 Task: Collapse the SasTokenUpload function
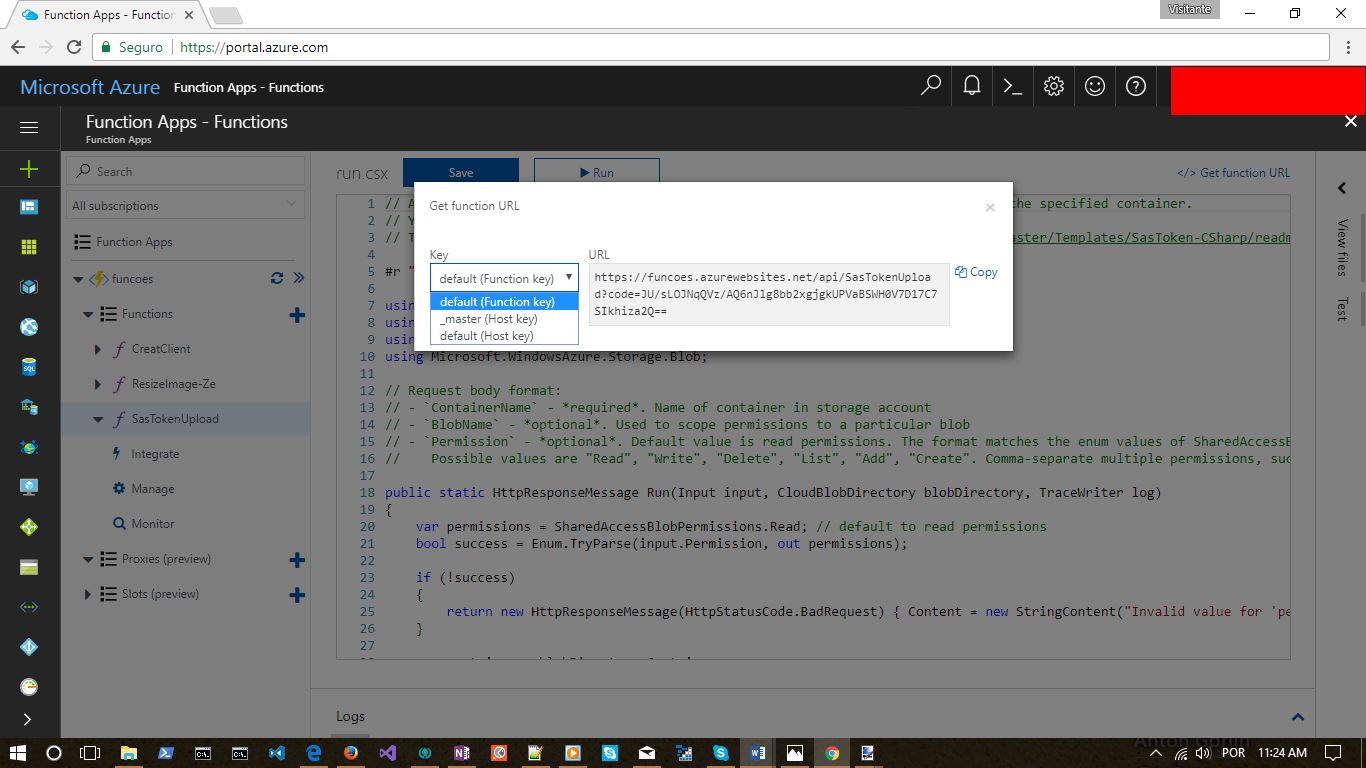tap(98, 419)
